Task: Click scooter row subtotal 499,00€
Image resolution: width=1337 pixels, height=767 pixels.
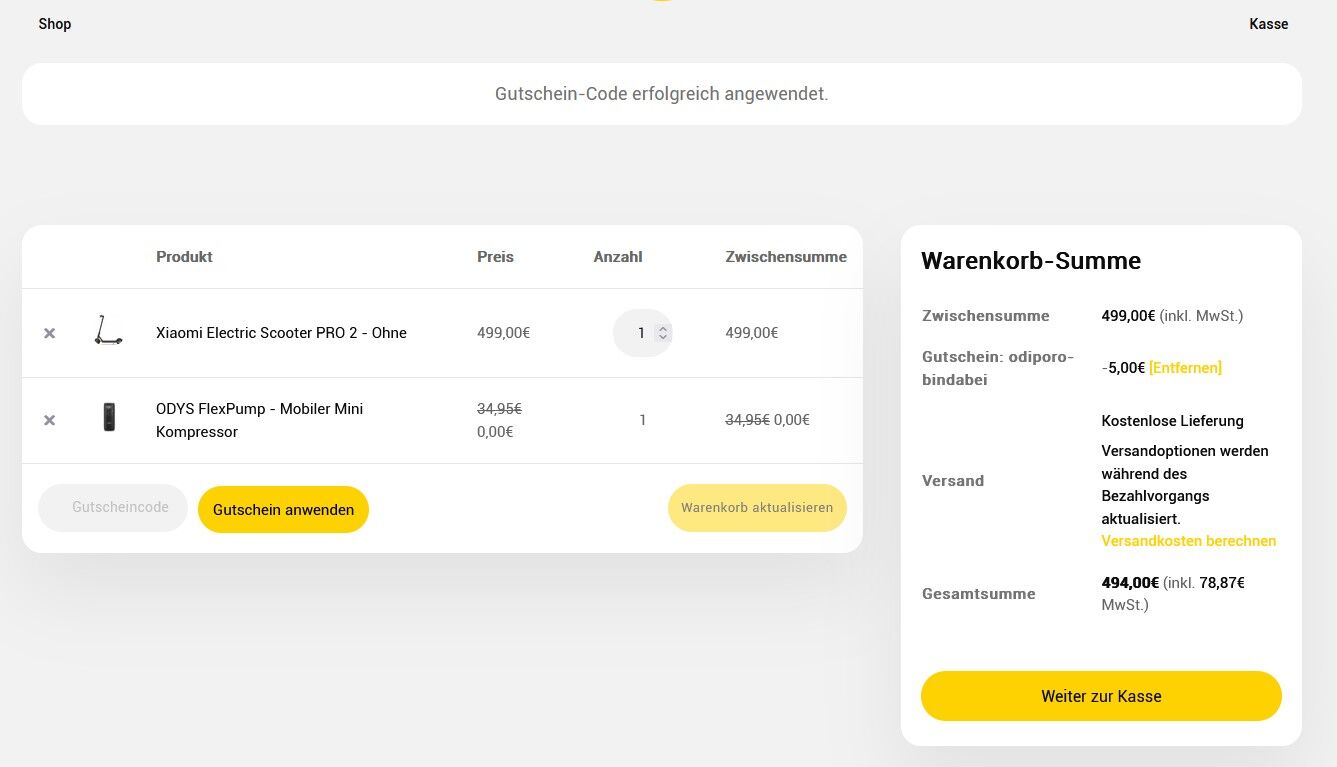Action: [x=752, y=333]
